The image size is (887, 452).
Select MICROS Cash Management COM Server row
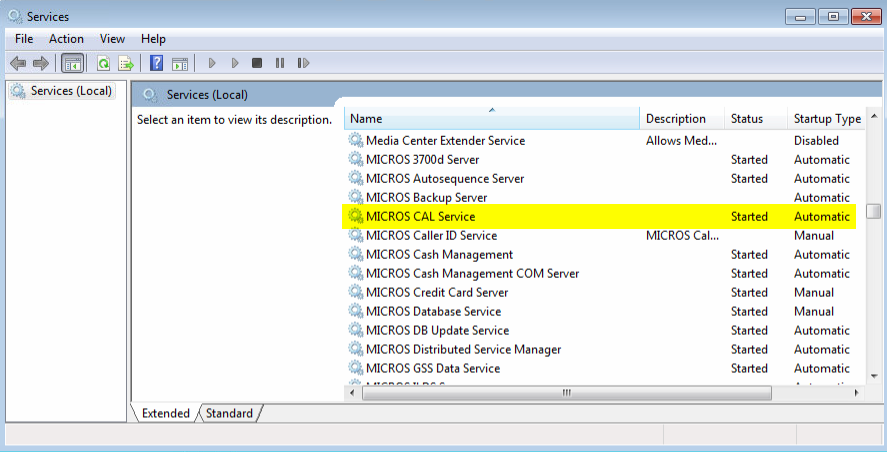604,273
